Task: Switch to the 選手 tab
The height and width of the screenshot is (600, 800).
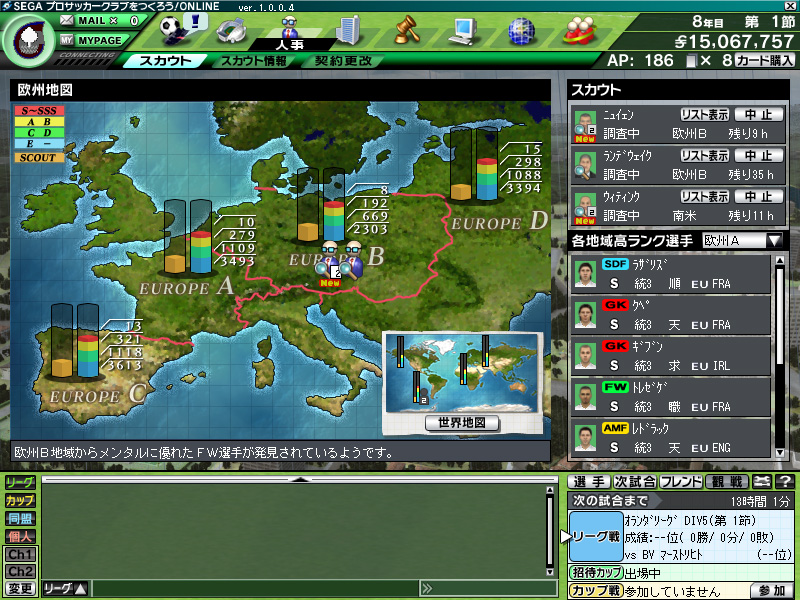Action: [x=589, y=481]
